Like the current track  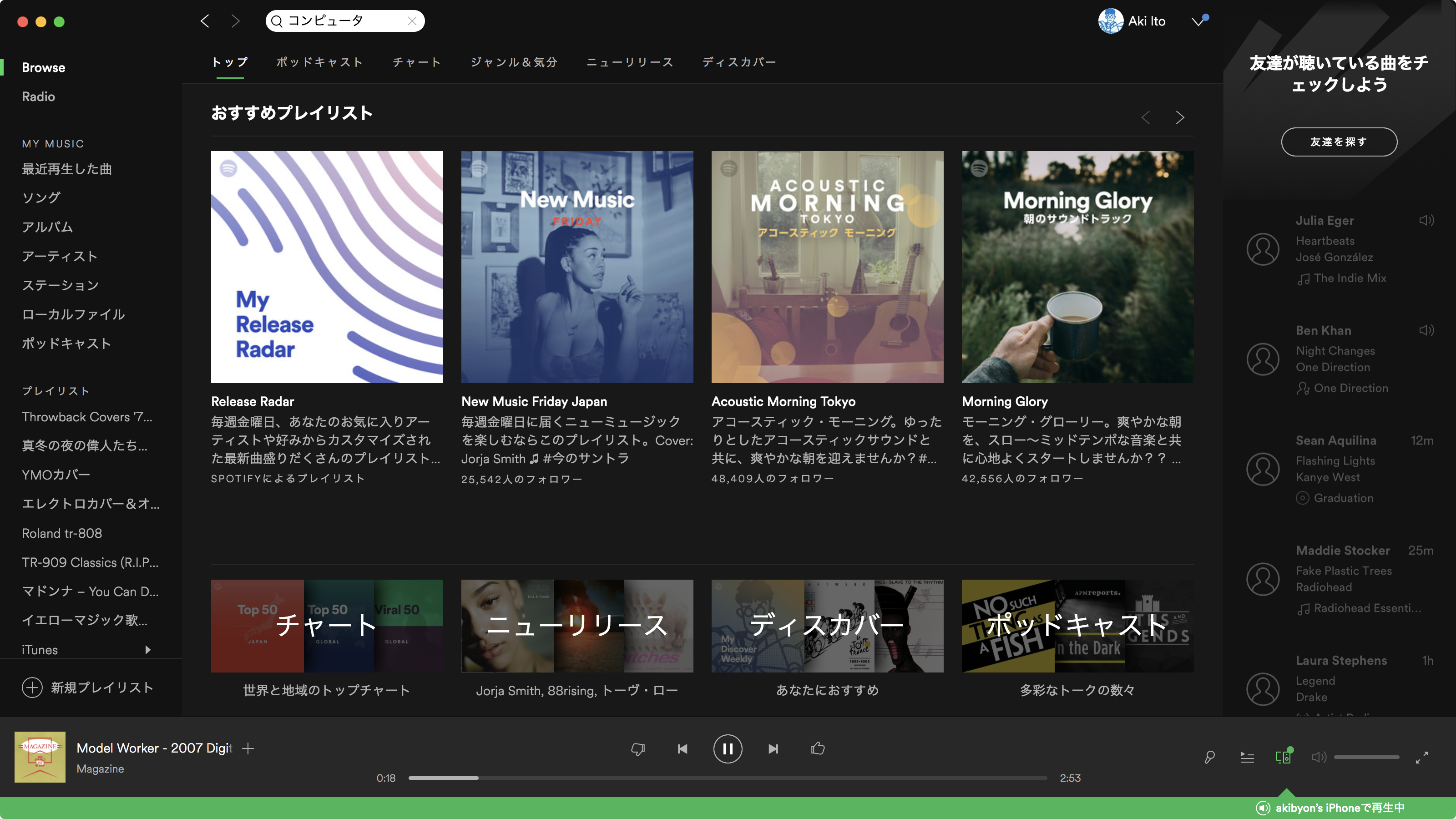[x=818, y=748]
